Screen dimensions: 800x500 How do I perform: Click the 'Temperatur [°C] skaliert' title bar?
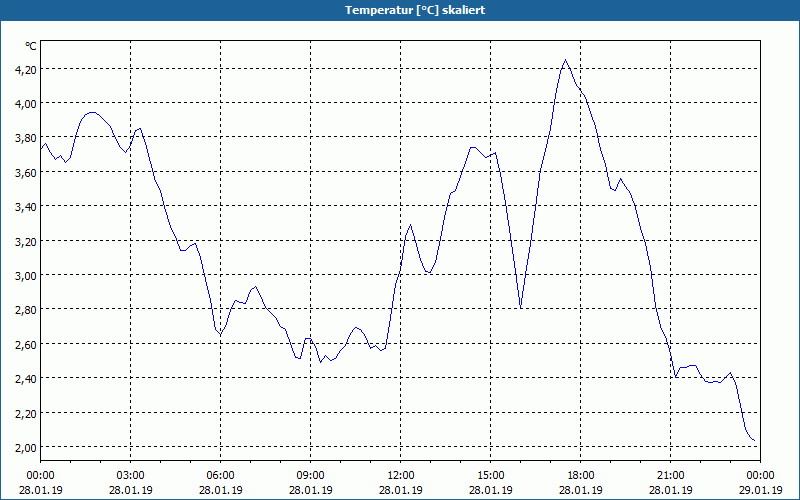[x=400, y=10]
